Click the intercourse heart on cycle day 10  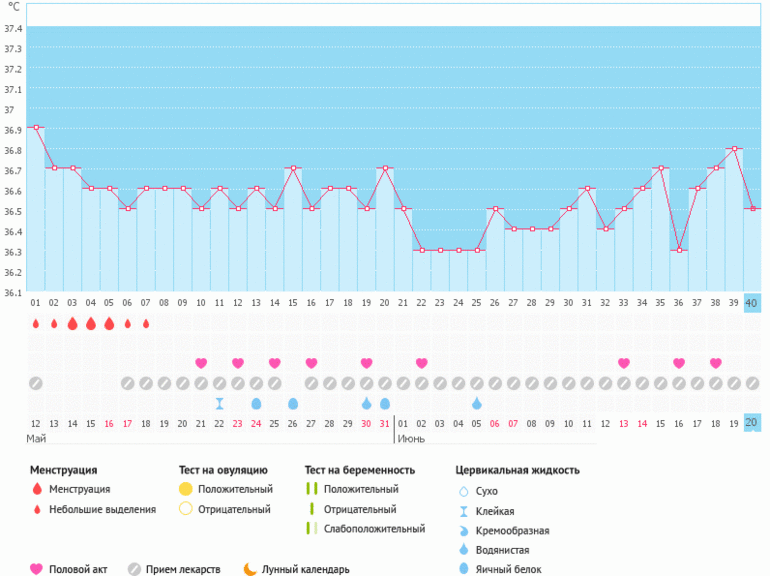[201, 363]
